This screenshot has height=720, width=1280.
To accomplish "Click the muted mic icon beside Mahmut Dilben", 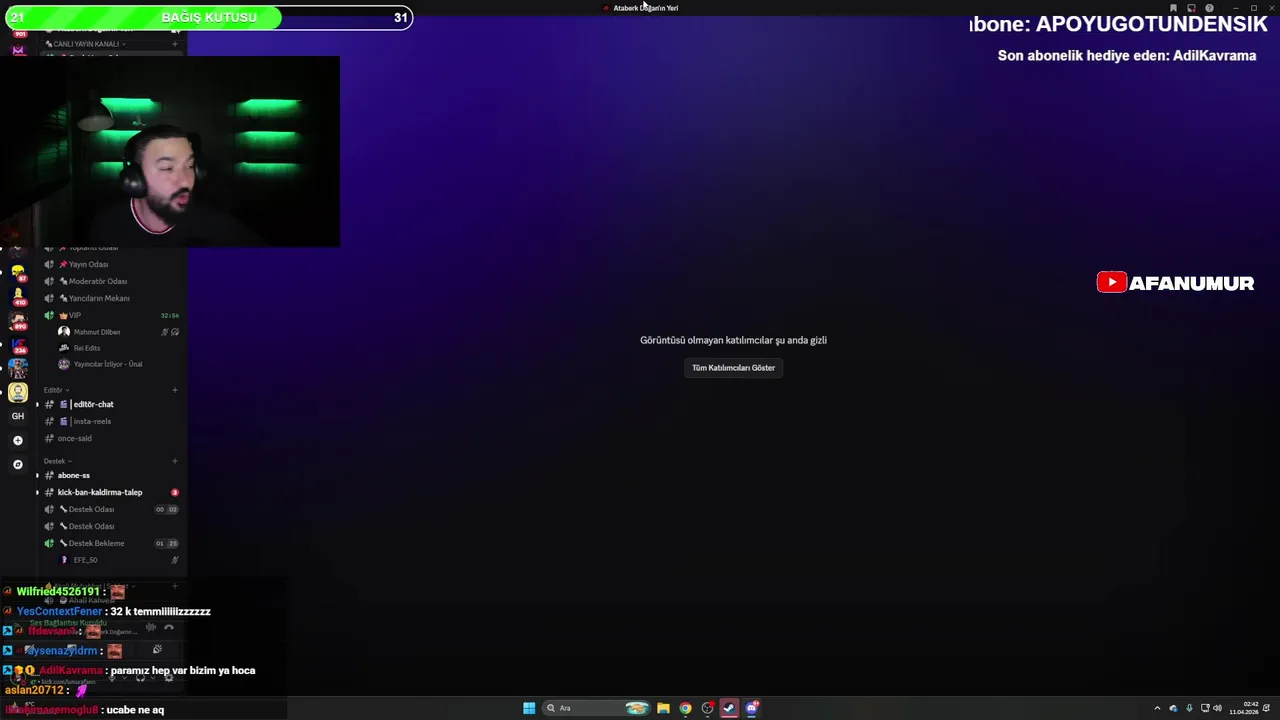I will [x=166, y=332].
